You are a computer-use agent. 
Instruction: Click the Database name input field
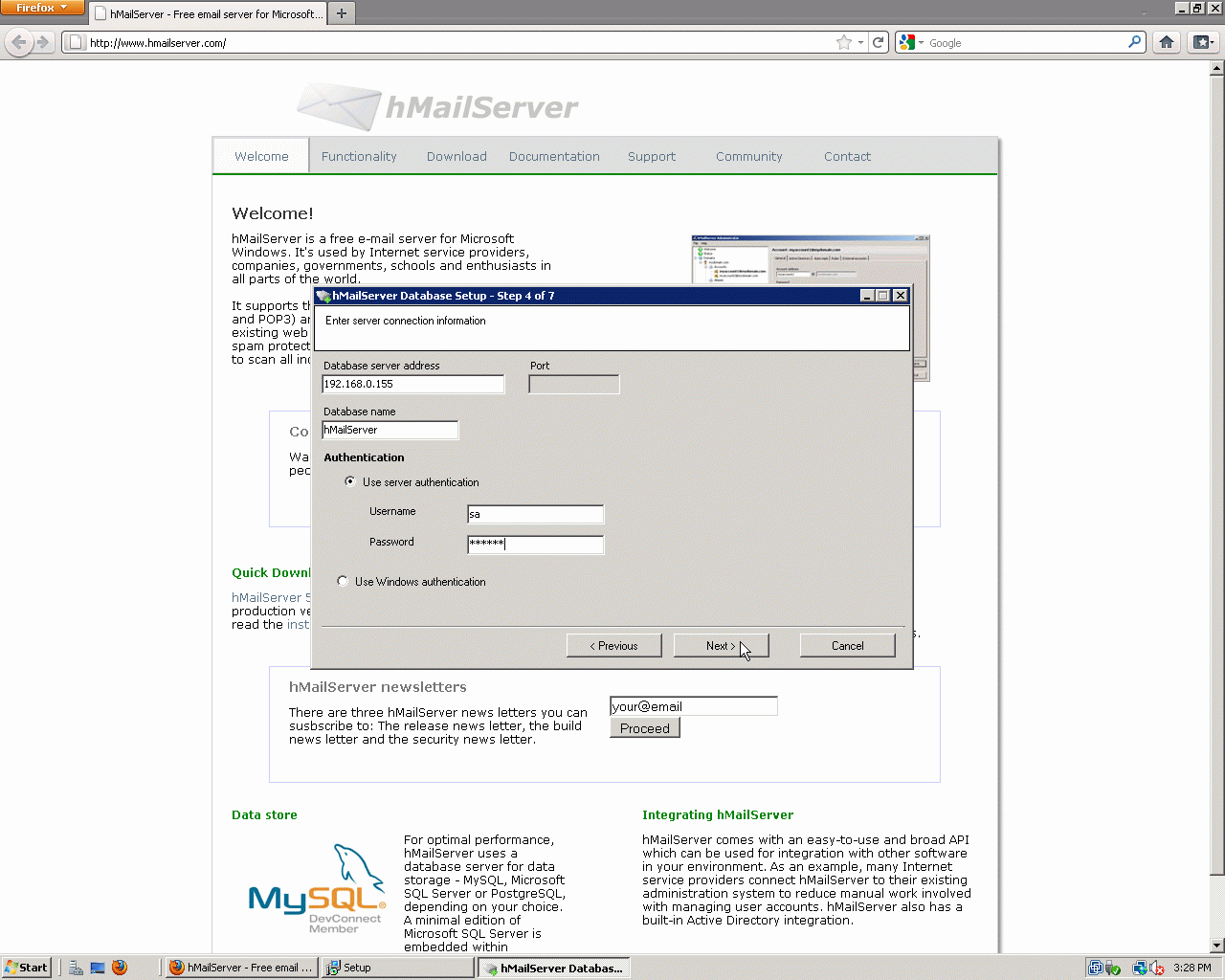pos(390,430)
